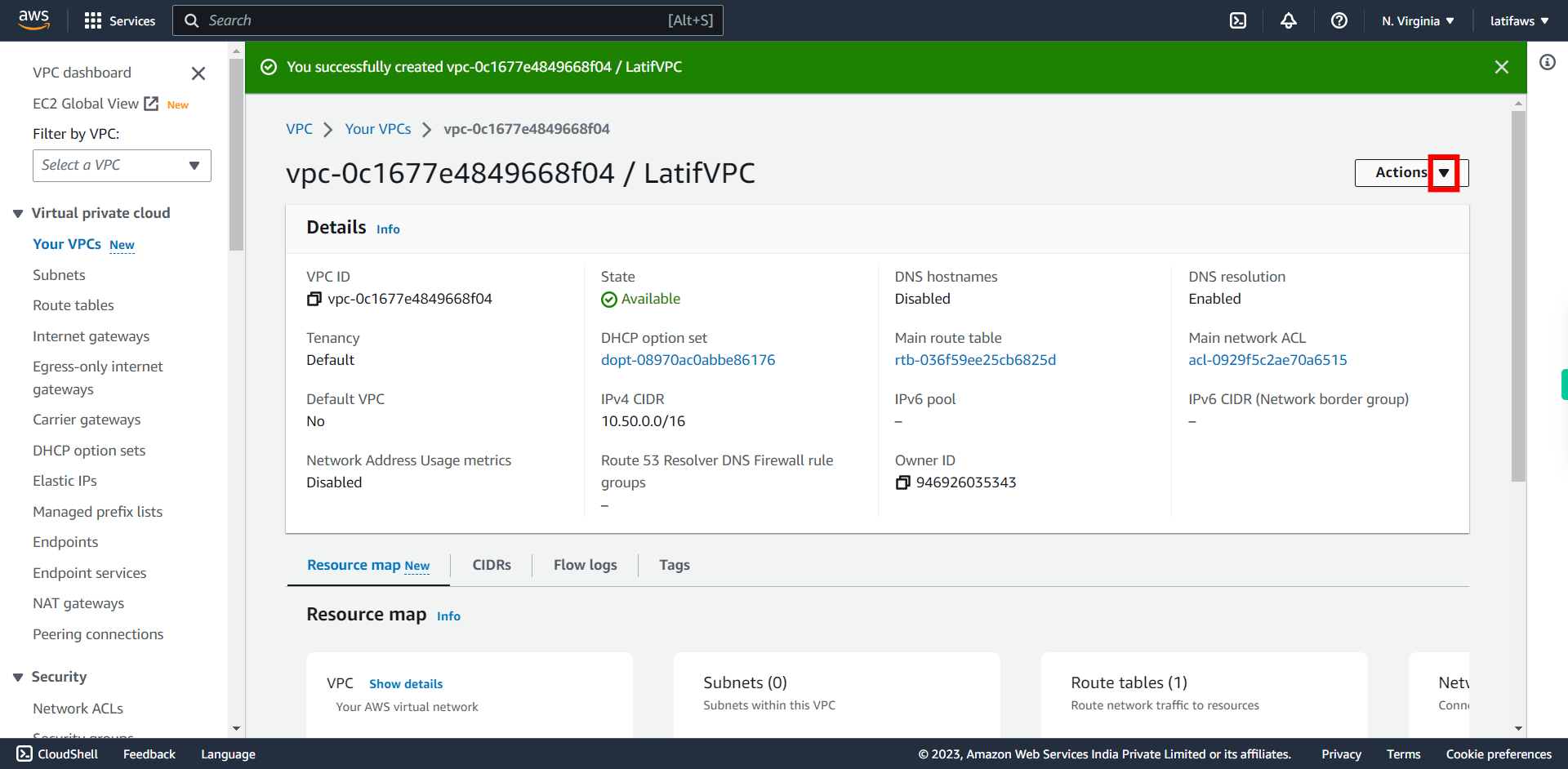Screen dimensions: 1568x769
Task: Focus the top Search field
Action: pyautogui.click(x=448, y=20)
